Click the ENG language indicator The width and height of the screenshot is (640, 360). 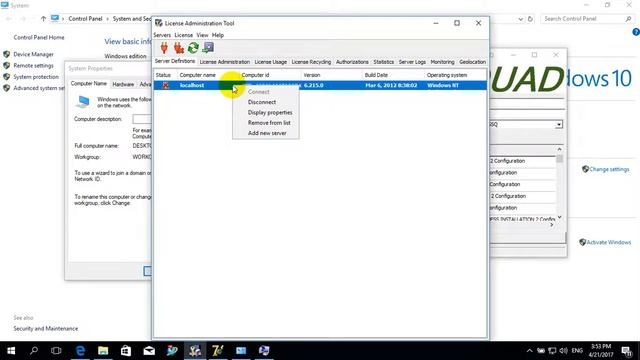(577, 351)
